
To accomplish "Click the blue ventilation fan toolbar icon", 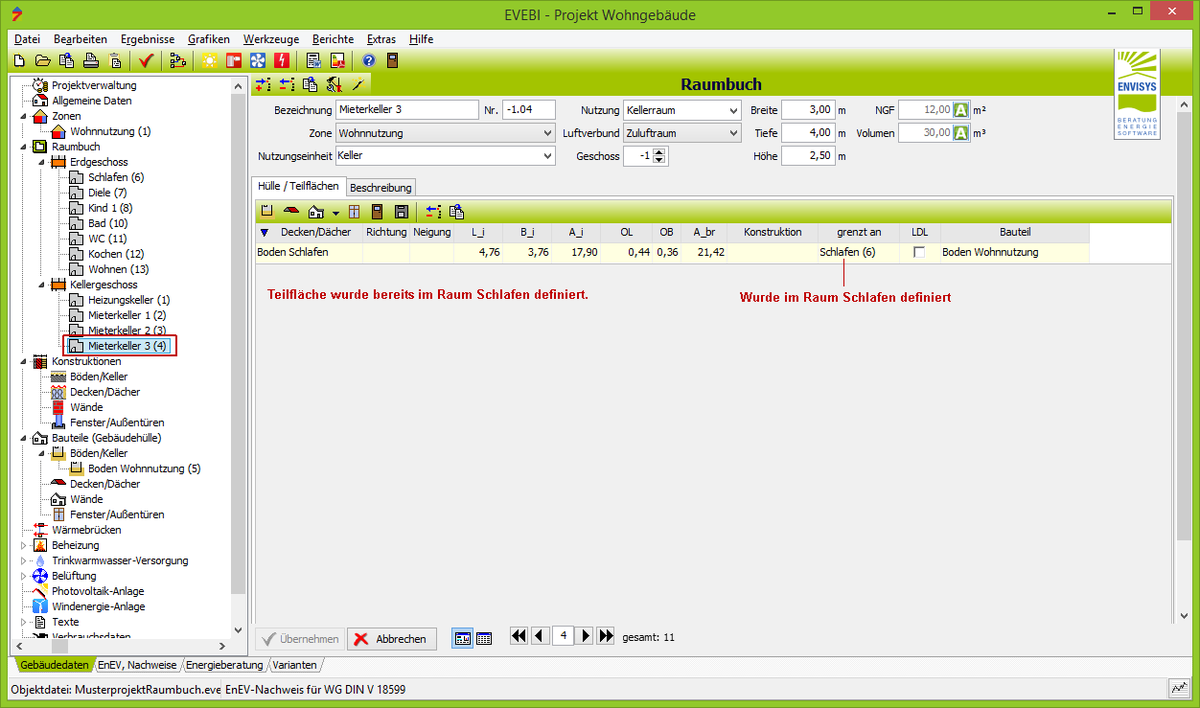I will pos(257,61).
